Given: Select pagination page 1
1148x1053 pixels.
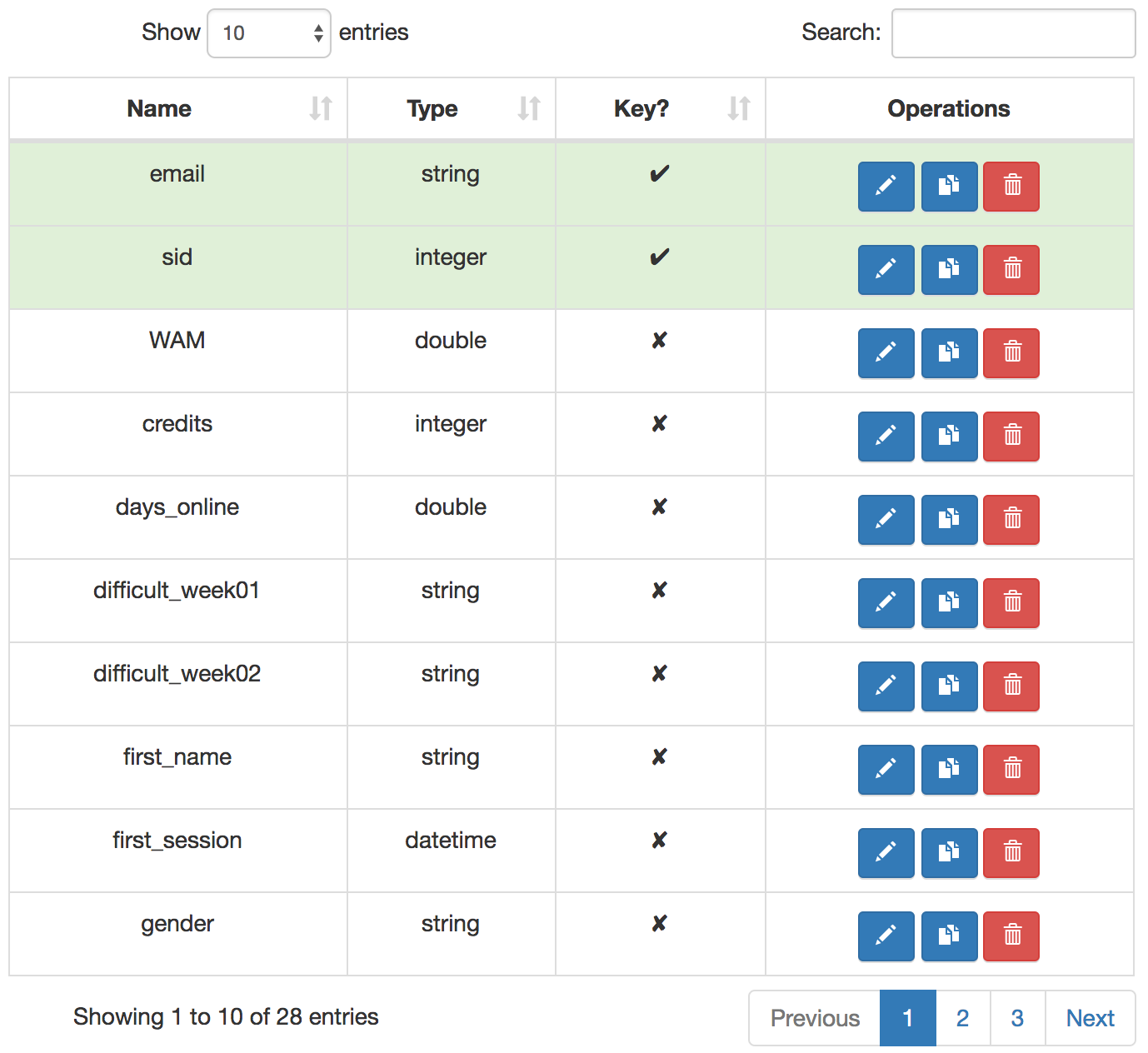Looking at the screenshot, I should (x=908, y=1018).
